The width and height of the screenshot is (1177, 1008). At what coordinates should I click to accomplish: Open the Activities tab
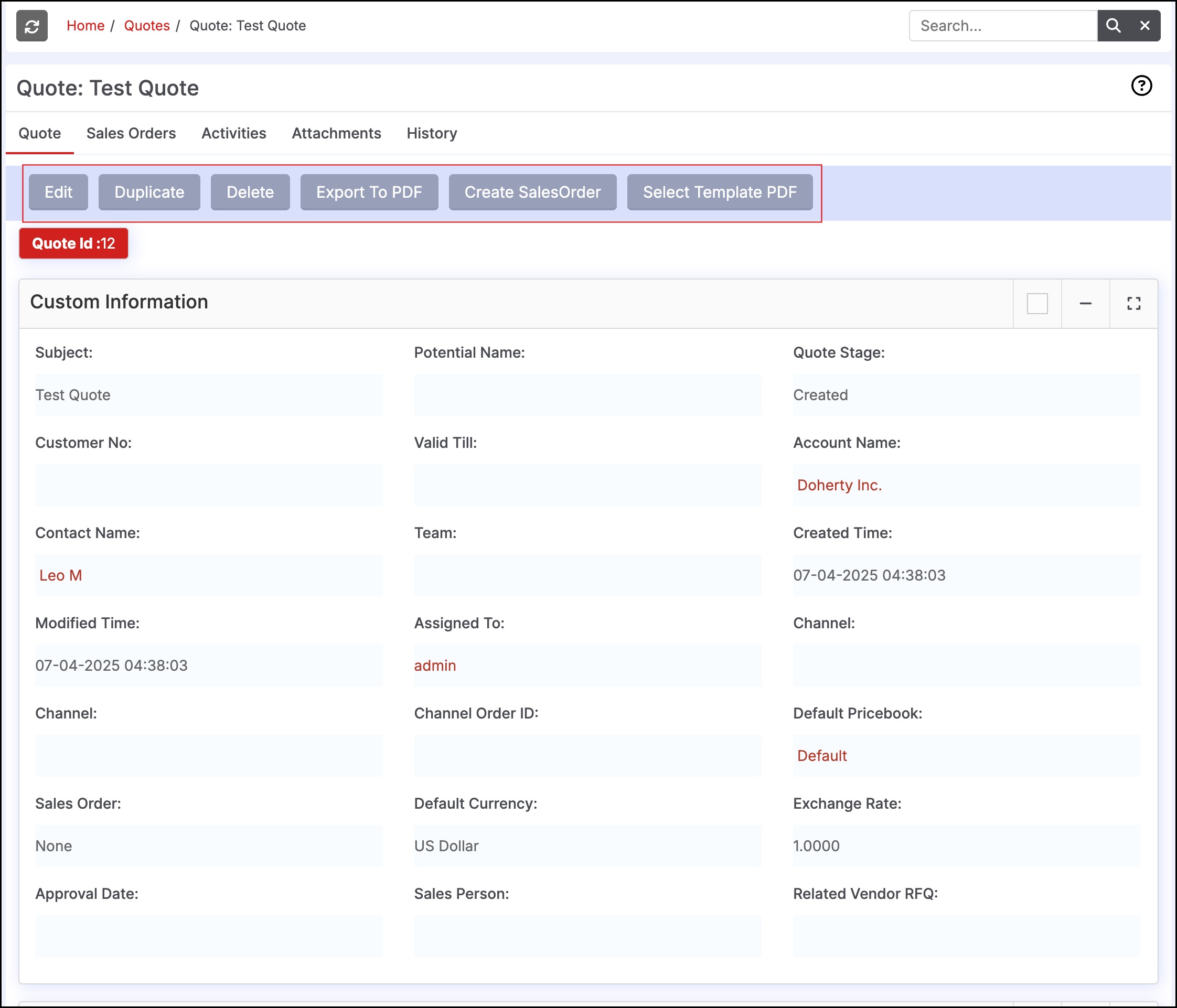[234, 133]
